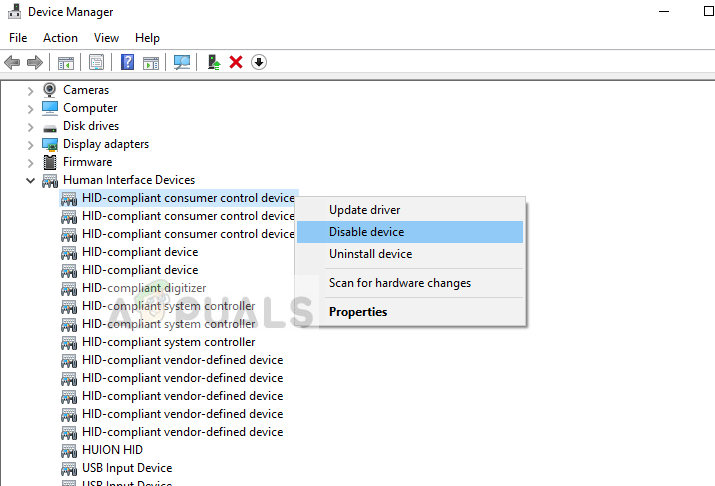Choose Update driver from context menu
Viewport: 715px width, 486px height.
click(x=410, y=210)
